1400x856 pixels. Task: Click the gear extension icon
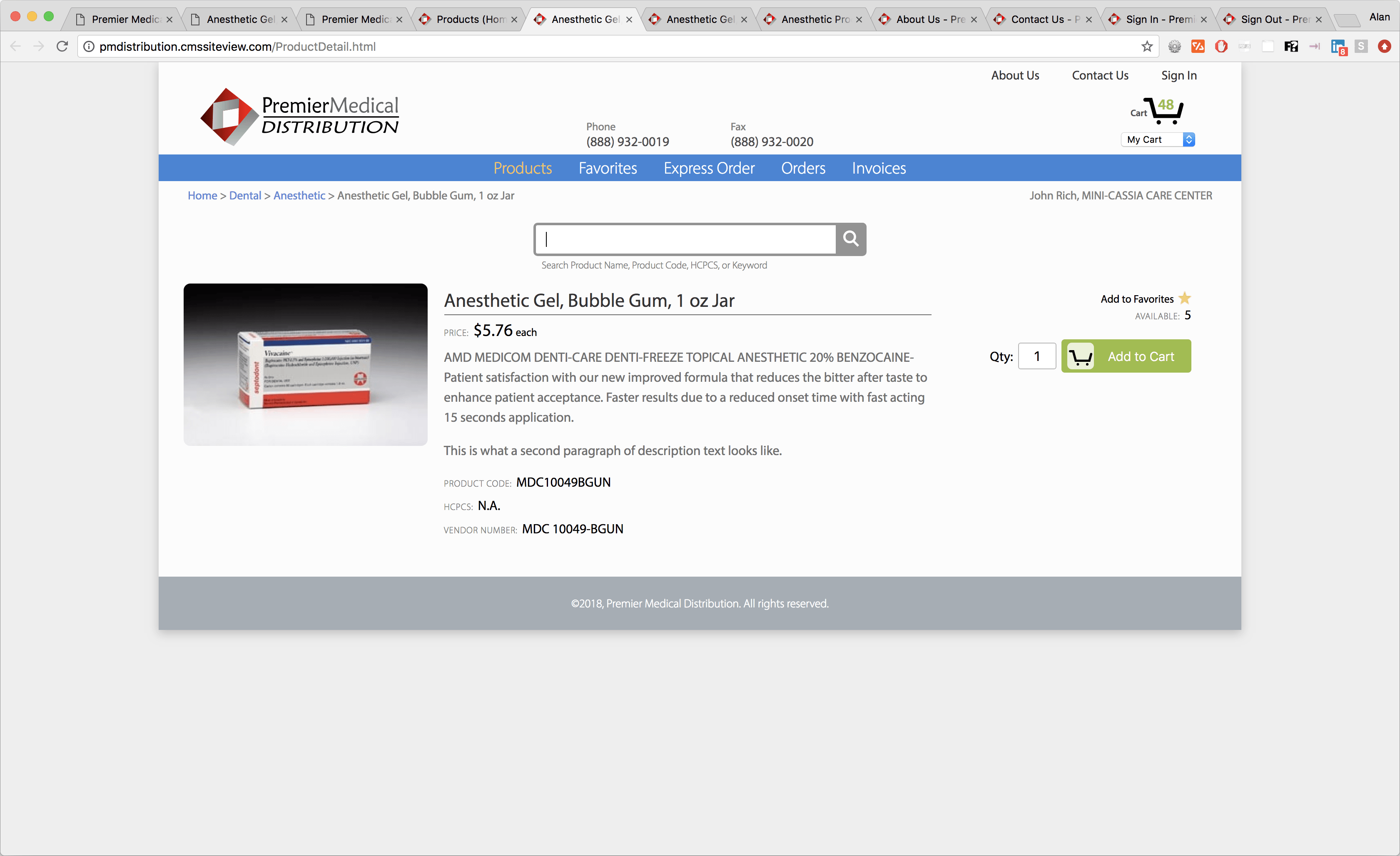(1174, 47)
